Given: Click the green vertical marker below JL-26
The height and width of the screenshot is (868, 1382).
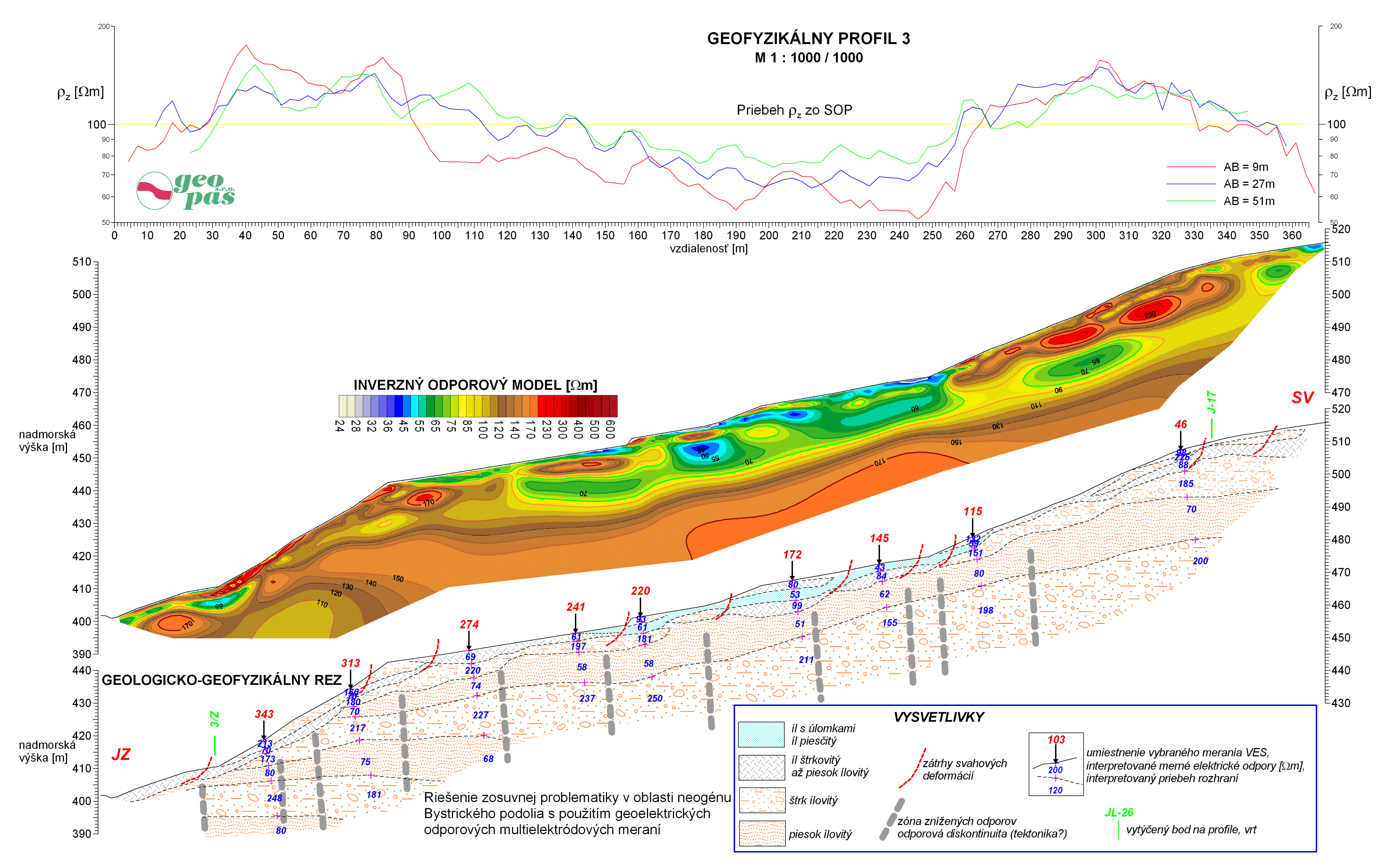Looking at the screenshot, I should [x=1119, y=830].
